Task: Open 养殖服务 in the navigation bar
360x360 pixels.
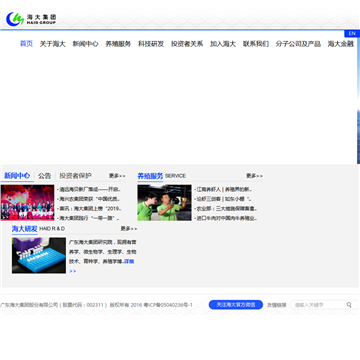Action: (118, 44)
